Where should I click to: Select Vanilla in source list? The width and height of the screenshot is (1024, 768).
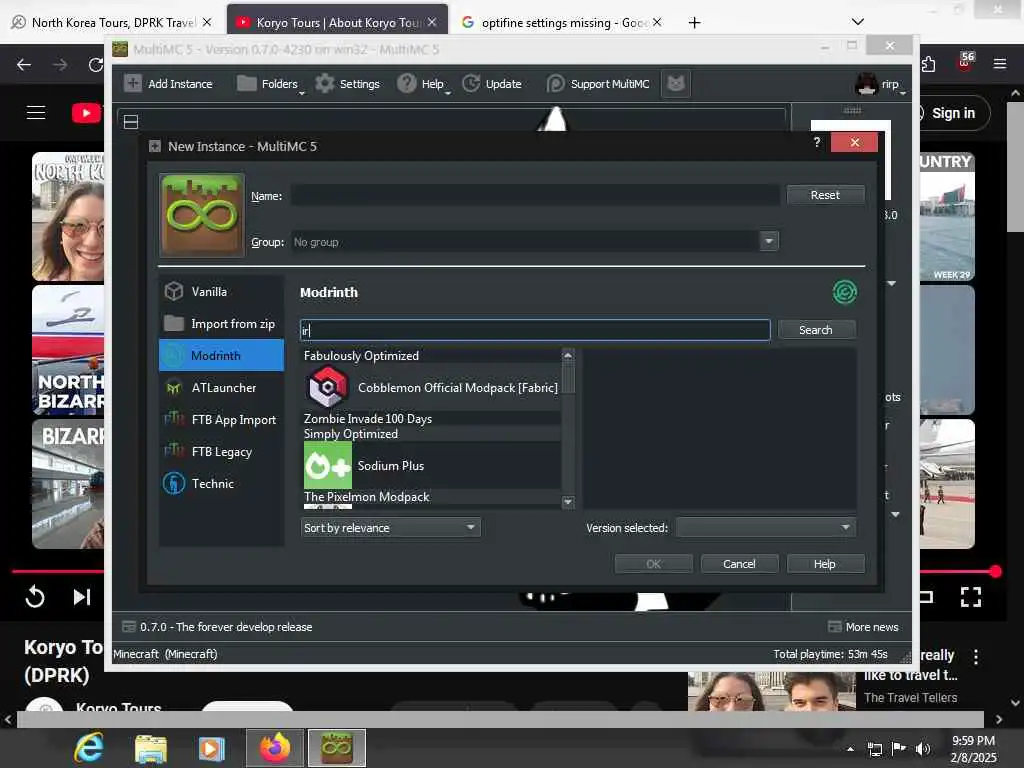(221, 291)
